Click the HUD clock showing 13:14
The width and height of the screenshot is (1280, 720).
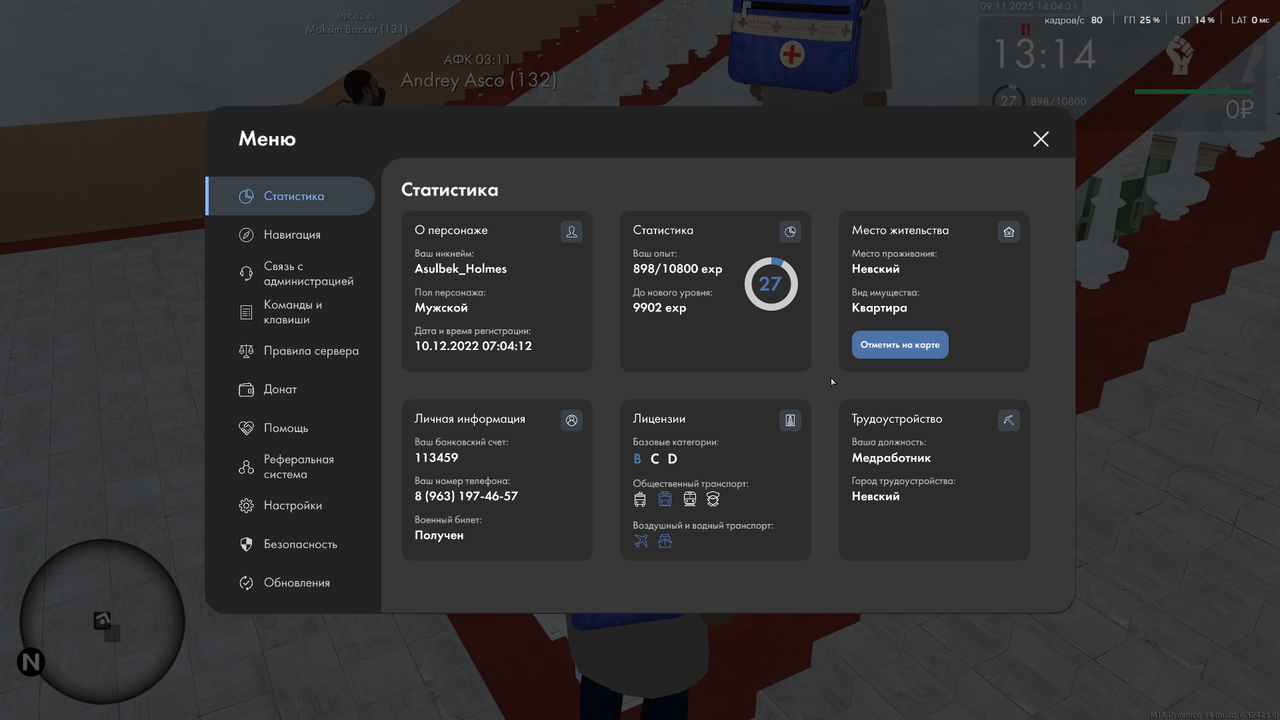[x=1043, y=54]
